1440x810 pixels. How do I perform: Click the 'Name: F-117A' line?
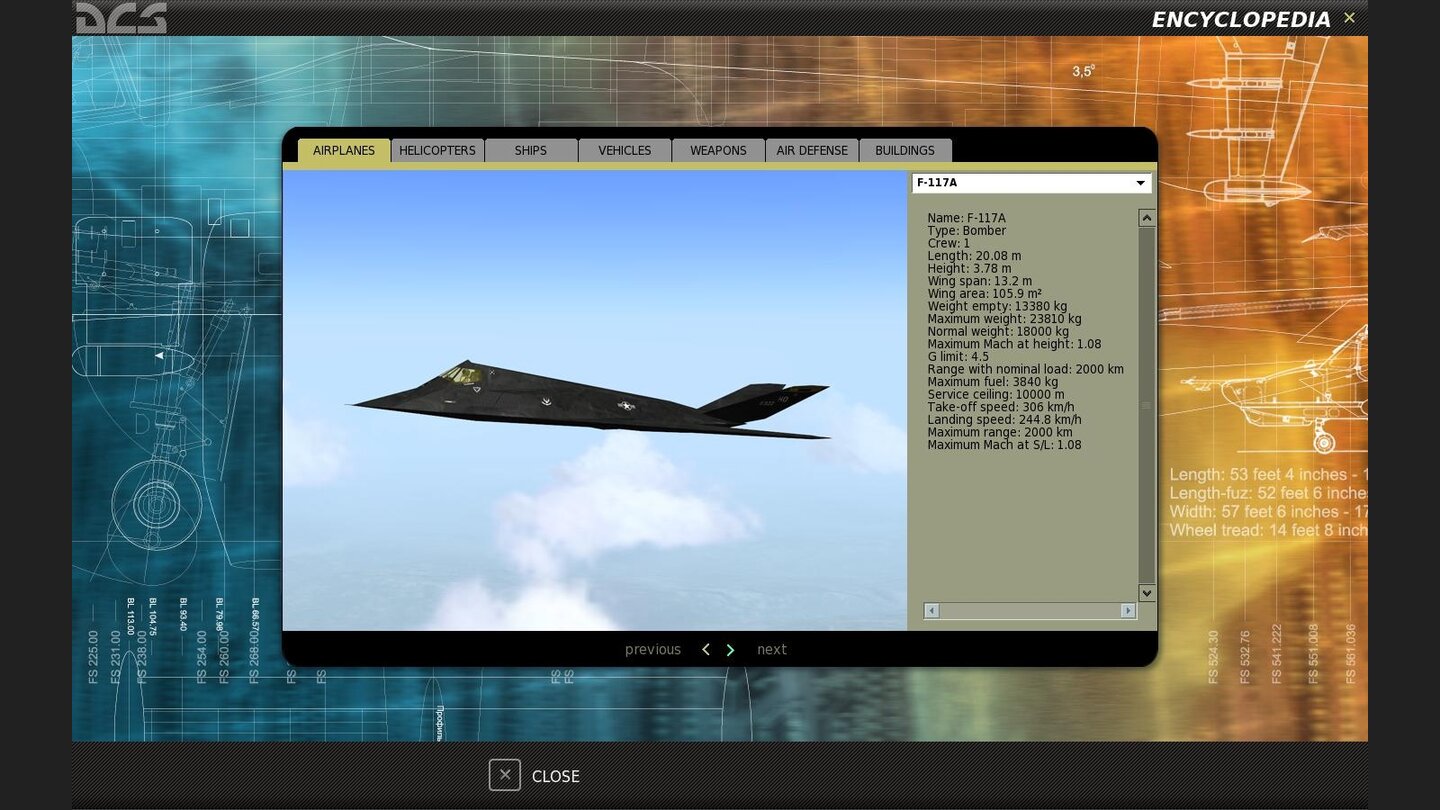(966, 218)
